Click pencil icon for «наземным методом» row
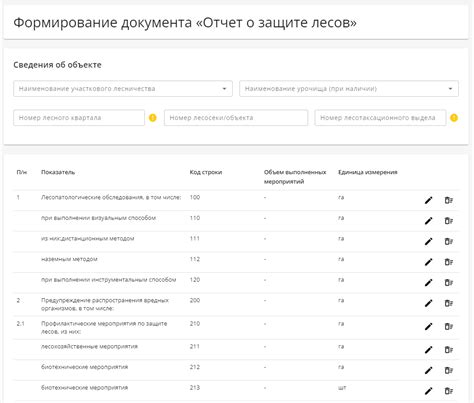The width and height of the screenshot is (474, 403). 428,262
